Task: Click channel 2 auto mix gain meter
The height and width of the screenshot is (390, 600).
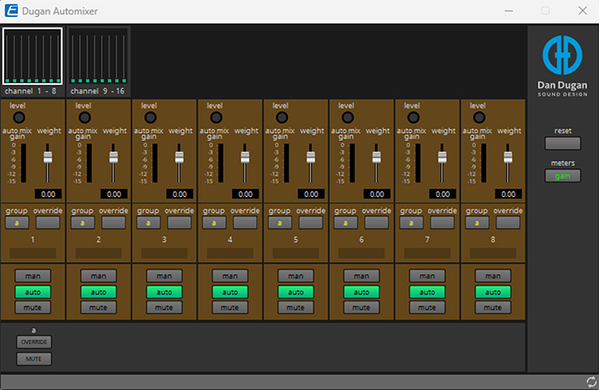Action: pos(90,163)
